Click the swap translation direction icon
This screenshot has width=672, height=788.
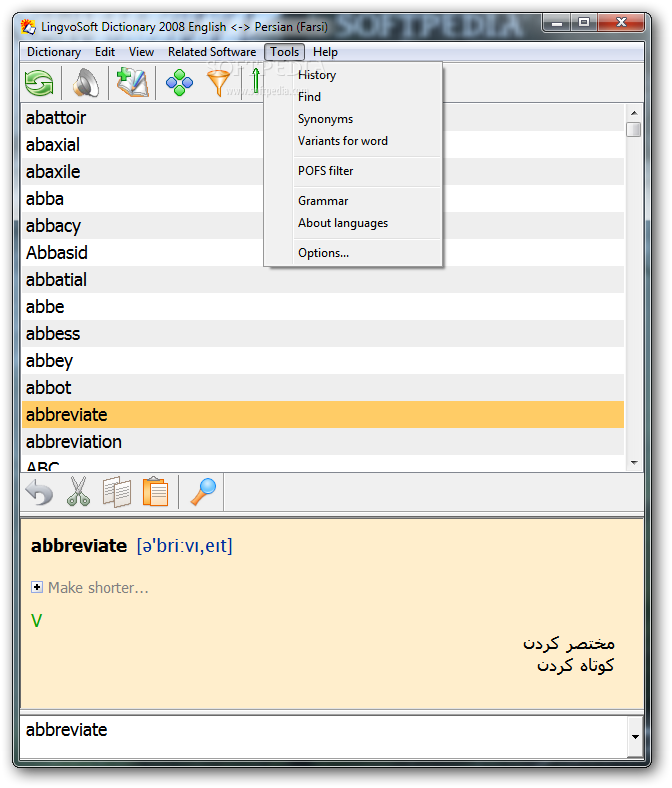[x=39, y=83]
